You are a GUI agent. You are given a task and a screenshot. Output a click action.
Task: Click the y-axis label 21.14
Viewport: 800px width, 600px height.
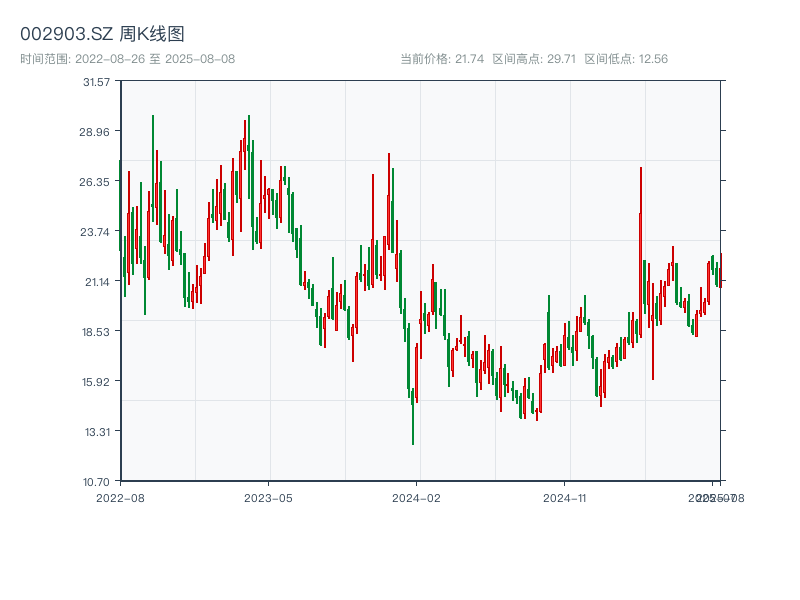(97, 282)
